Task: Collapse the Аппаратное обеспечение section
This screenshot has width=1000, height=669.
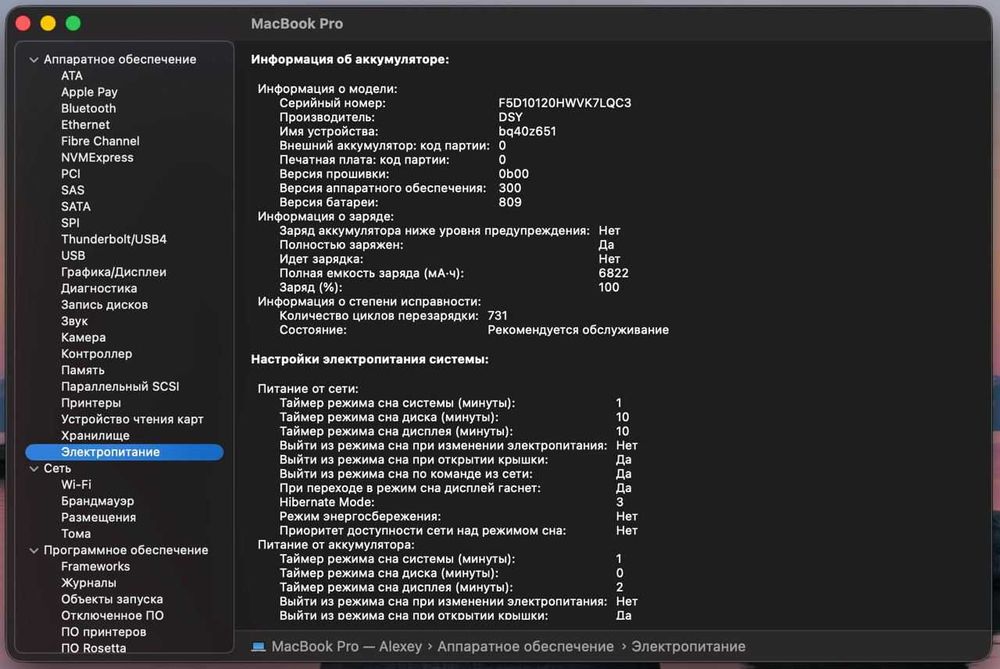Action: point(34,59)
